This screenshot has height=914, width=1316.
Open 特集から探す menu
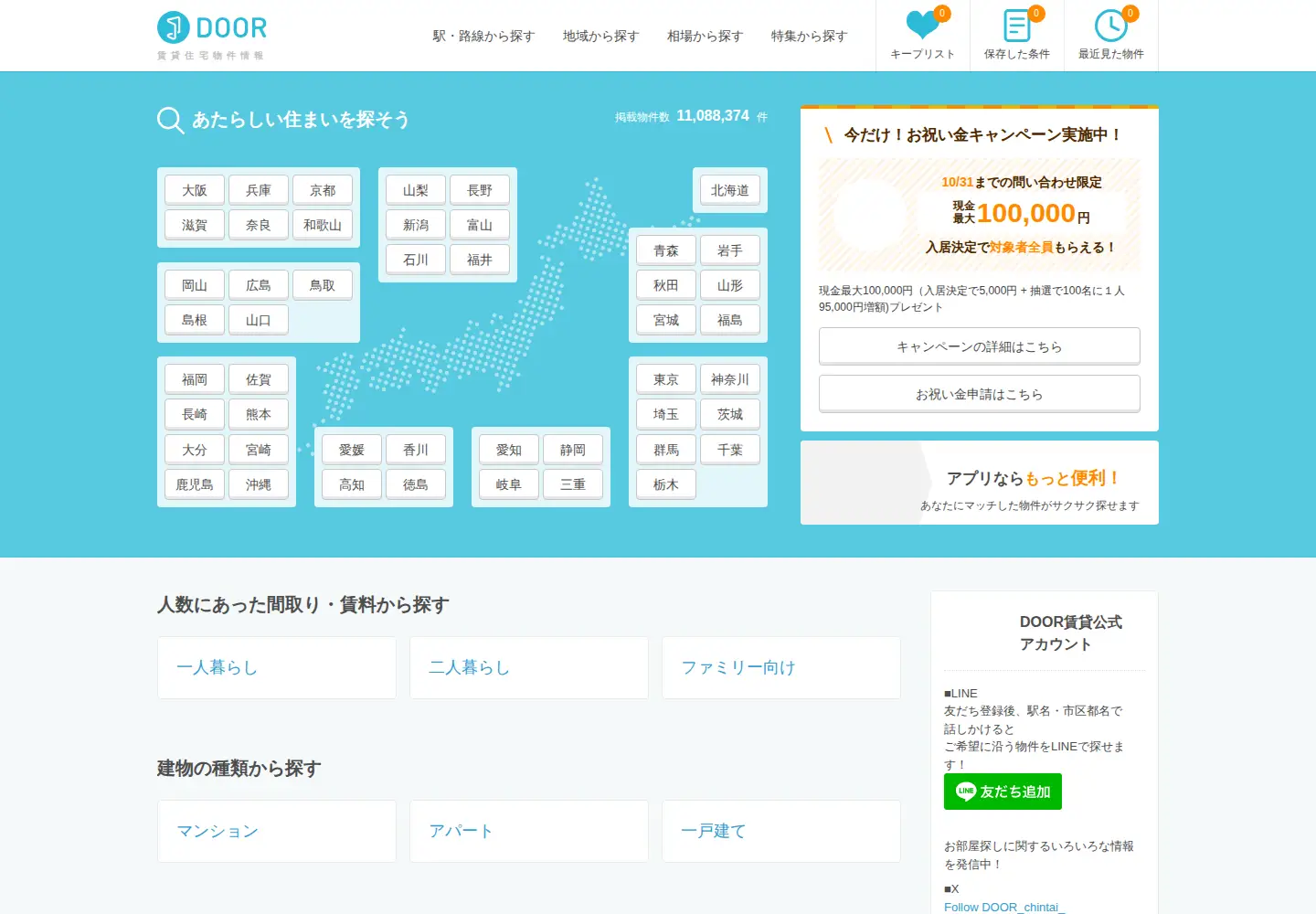point(809,36)
